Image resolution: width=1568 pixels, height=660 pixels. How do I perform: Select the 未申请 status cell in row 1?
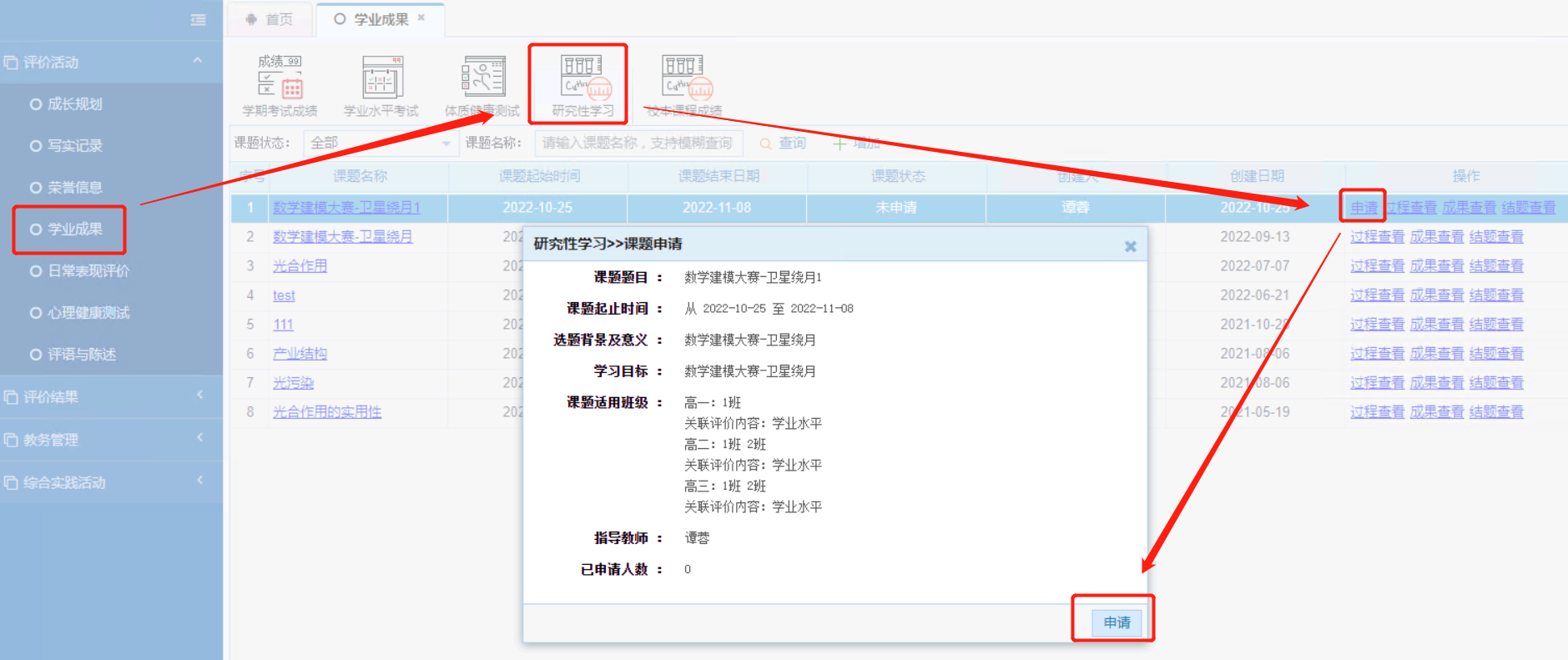point(896,208)
